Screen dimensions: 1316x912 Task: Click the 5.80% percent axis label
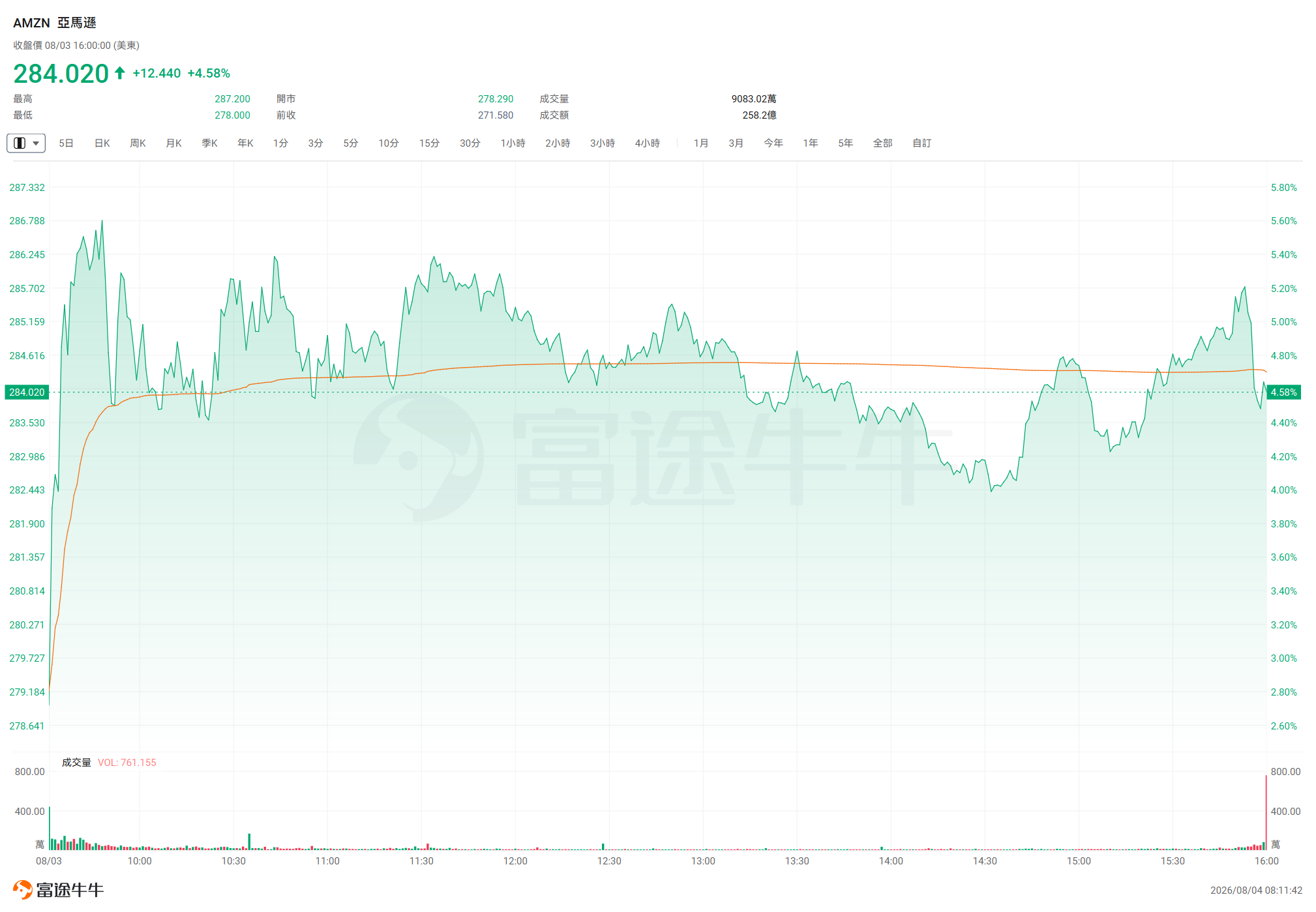pyautogui.click(x=1284, y=187)
